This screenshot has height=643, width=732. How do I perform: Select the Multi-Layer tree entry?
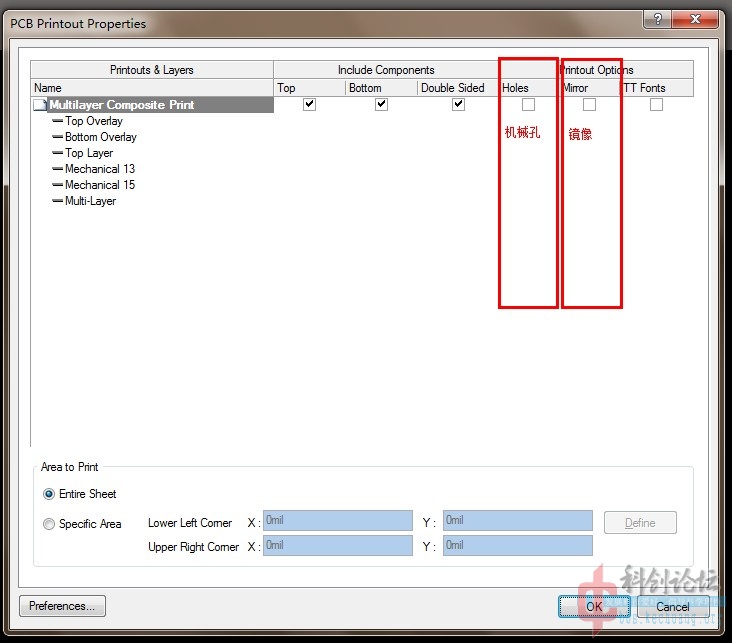(x=90, y=201)
